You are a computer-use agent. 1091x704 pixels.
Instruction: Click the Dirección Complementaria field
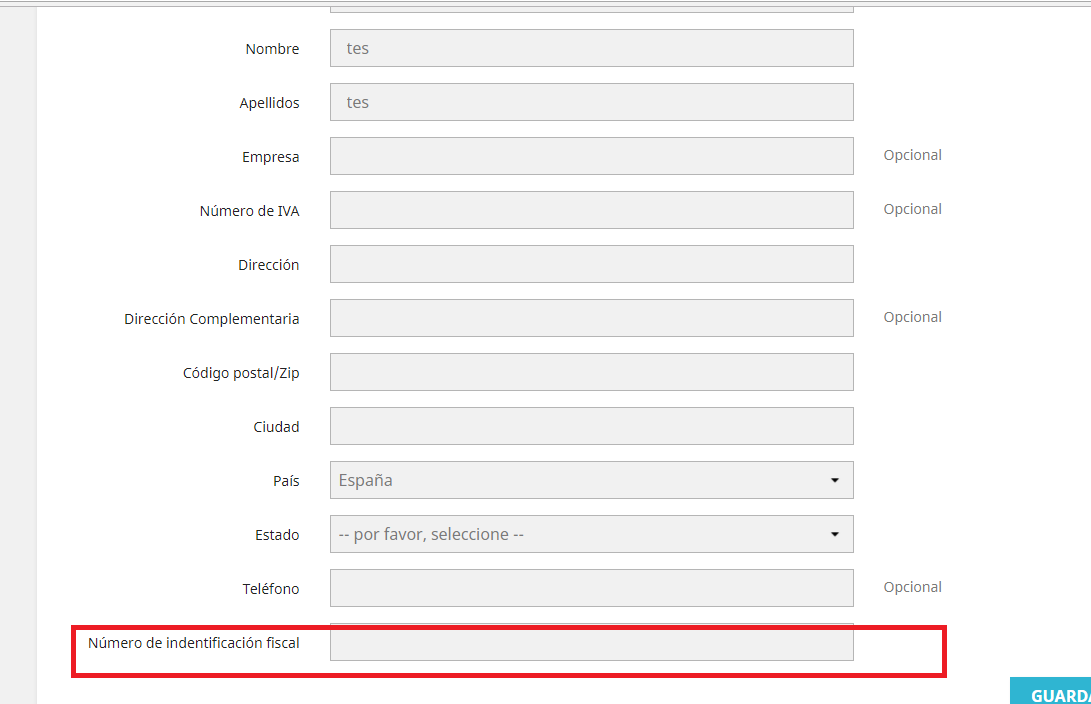click(x=591, y=318)
